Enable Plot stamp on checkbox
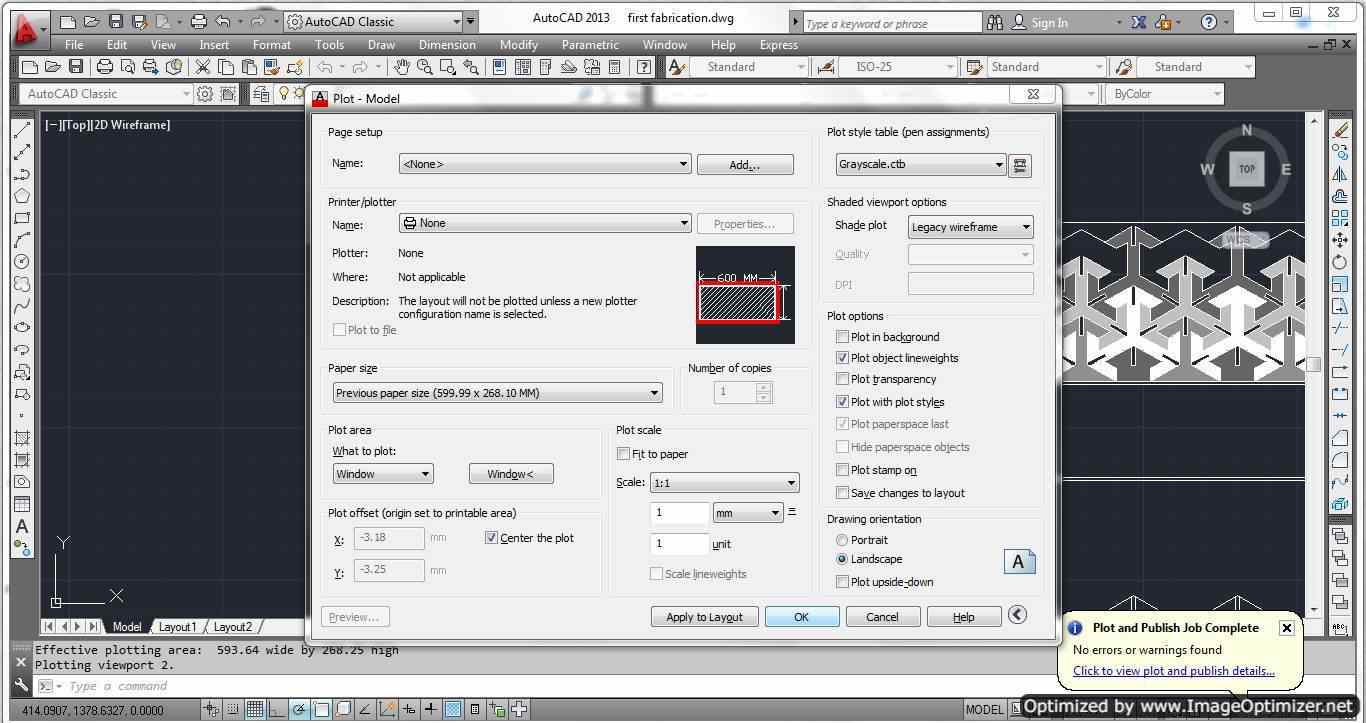This screenshot has height=723, width=1366. pyautogui.click(x=842, y=470)
